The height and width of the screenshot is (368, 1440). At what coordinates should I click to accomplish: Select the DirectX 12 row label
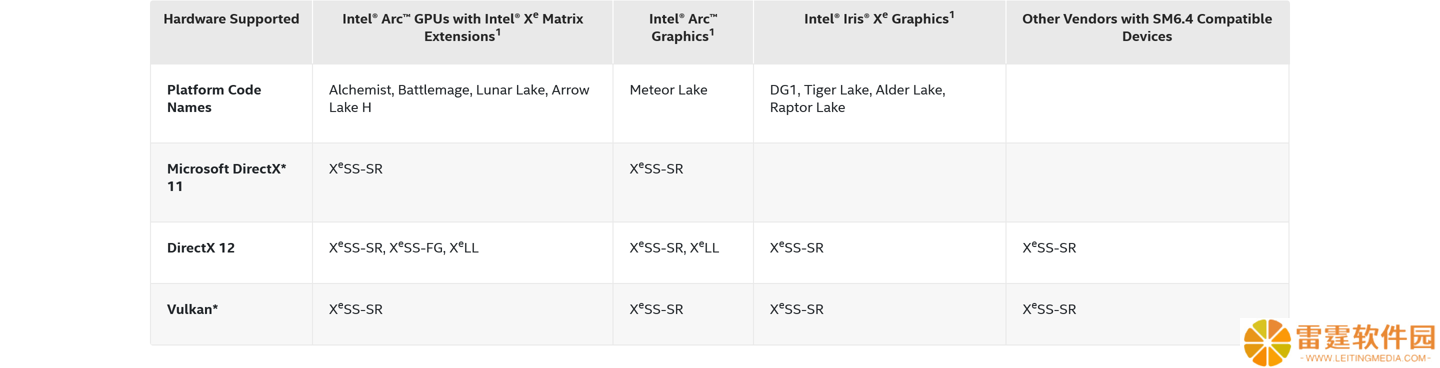[201, 248]
